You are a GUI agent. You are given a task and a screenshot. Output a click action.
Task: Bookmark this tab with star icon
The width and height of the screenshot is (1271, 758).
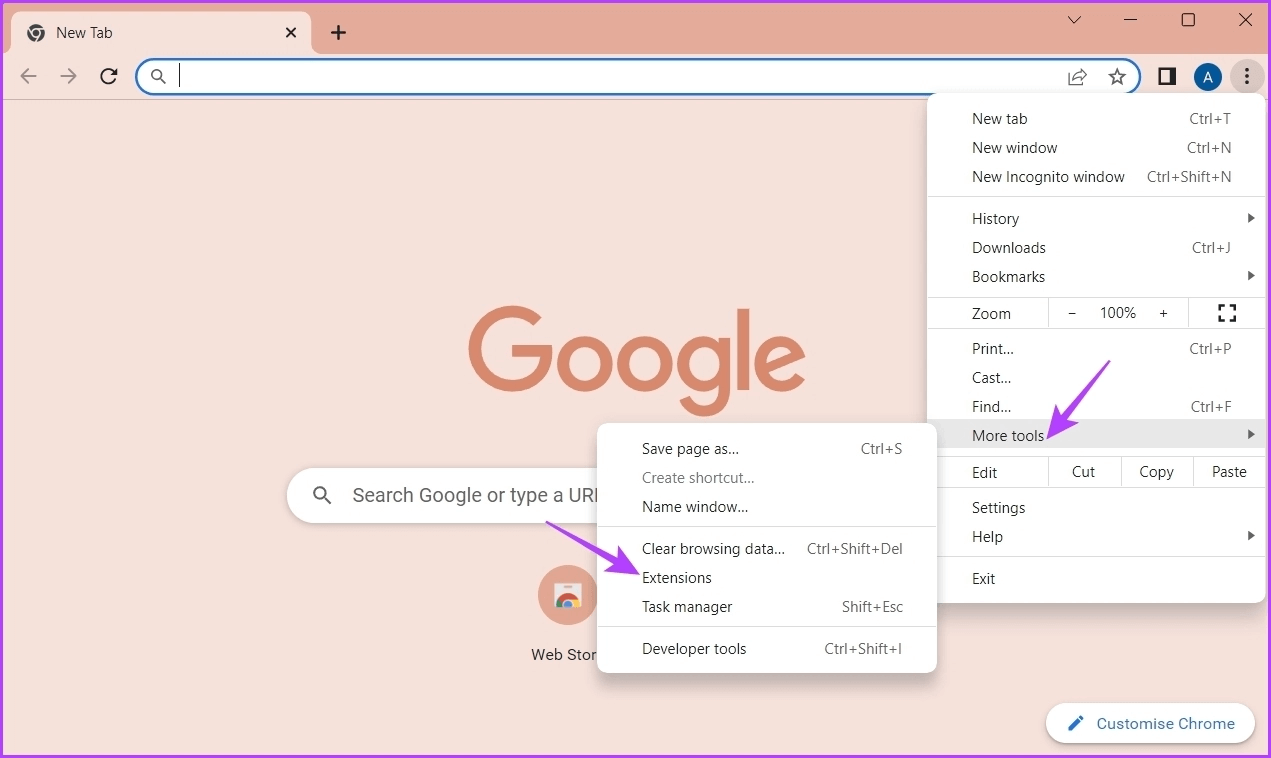(x=1117, y=77)
